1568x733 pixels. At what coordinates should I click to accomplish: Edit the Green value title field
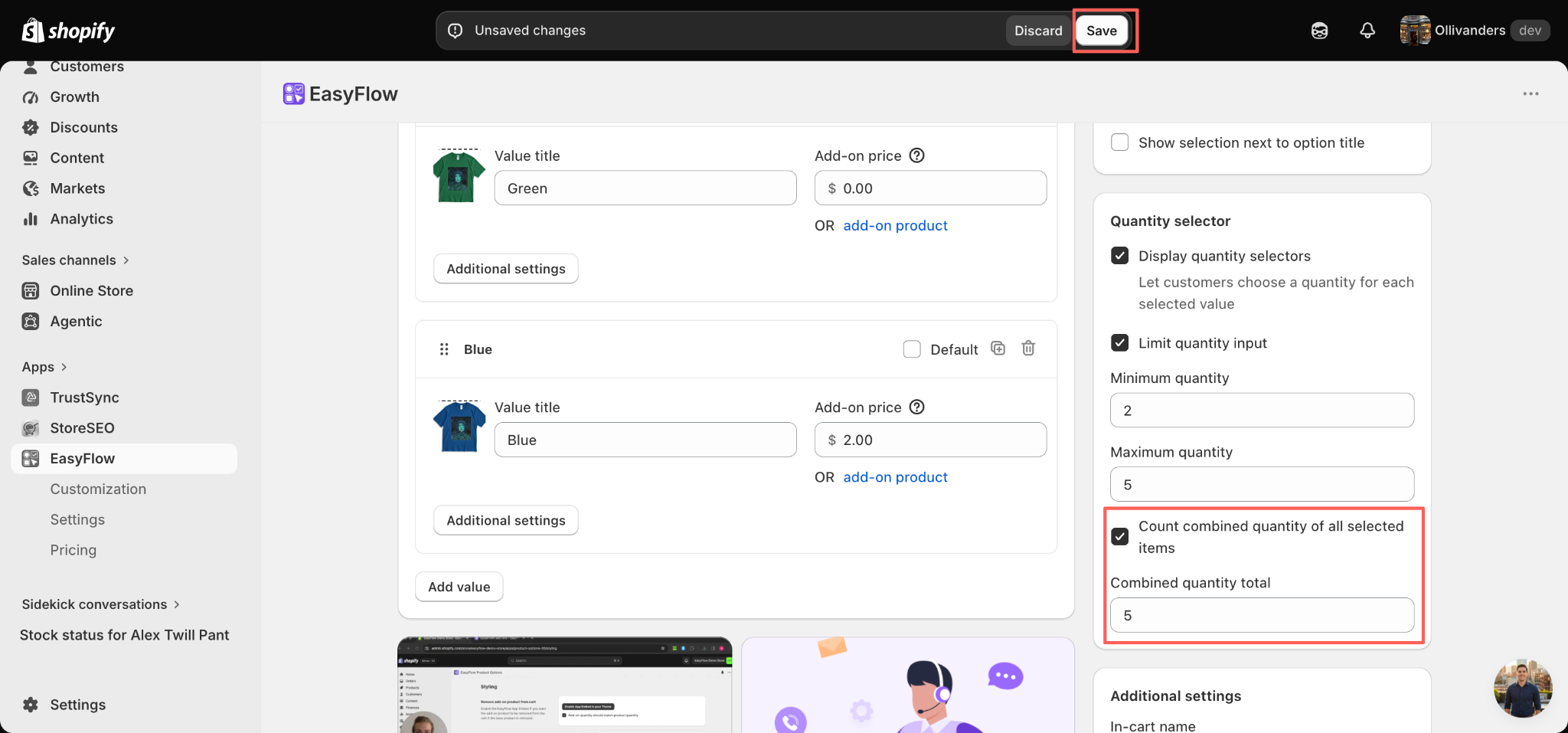[x=645, y=188]
